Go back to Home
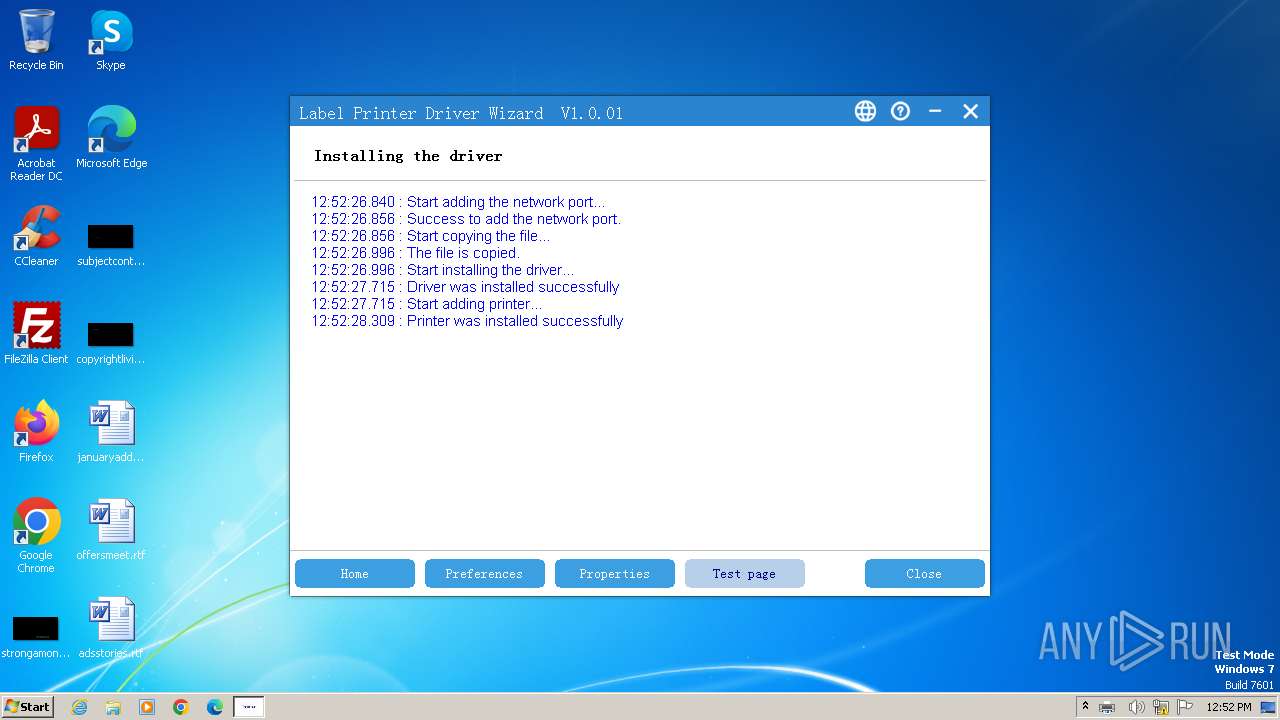This screenshot has height=720, width=1280. point(355,574)
